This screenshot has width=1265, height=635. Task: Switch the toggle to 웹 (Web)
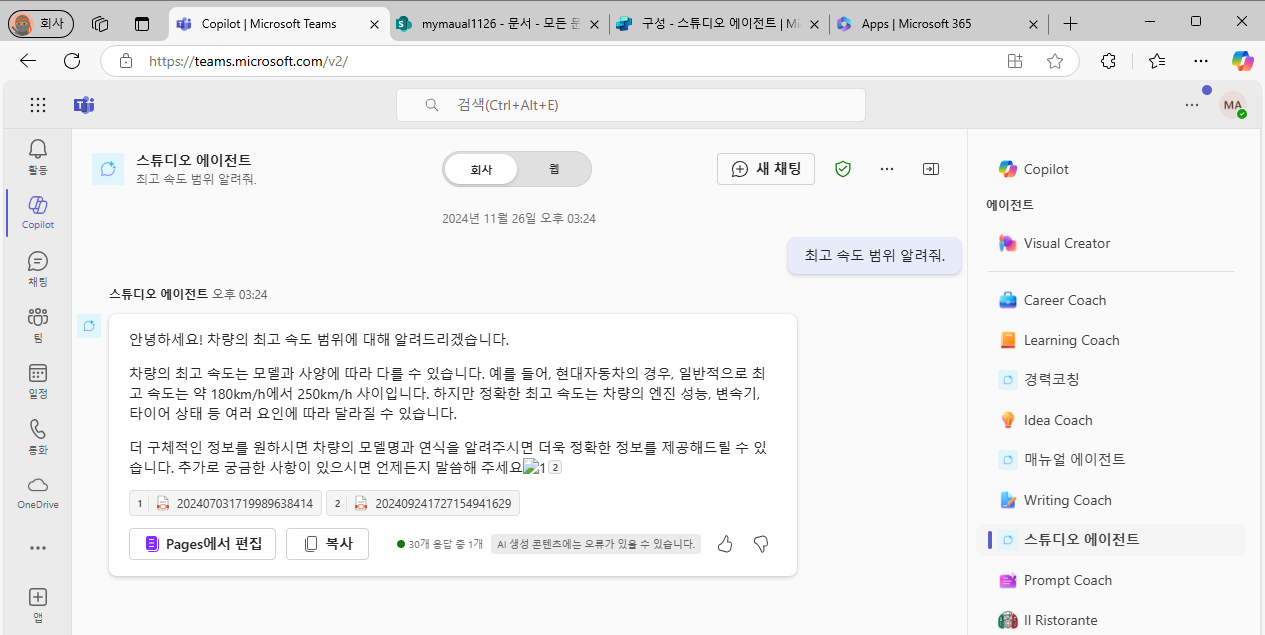tap(554, 169)
